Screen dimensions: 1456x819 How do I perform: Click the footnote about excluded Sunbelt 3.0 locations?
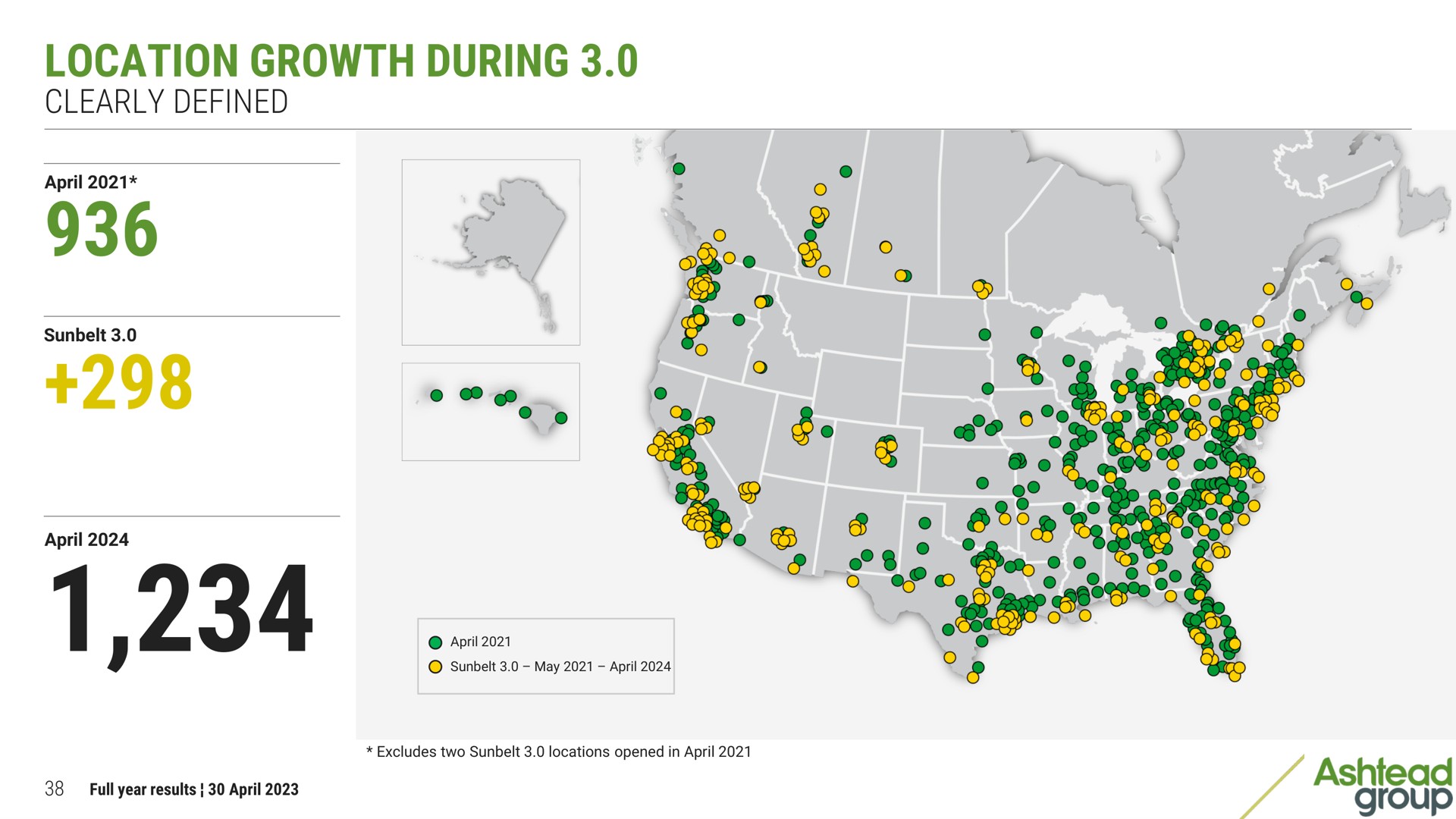559,752
